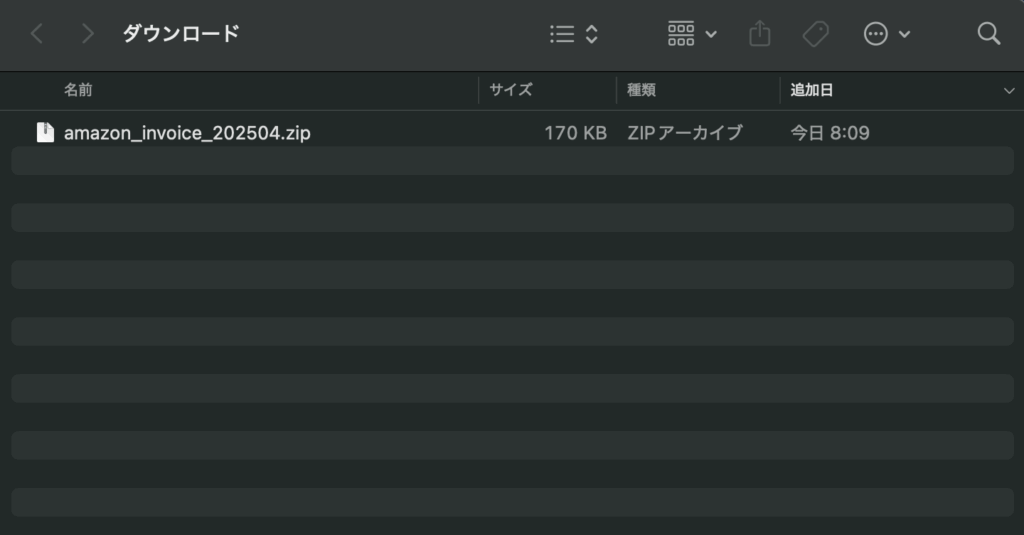Viewport: 1024px width, 535px height.
Task: Sort by the 追加日 column header
Action: 811,90
